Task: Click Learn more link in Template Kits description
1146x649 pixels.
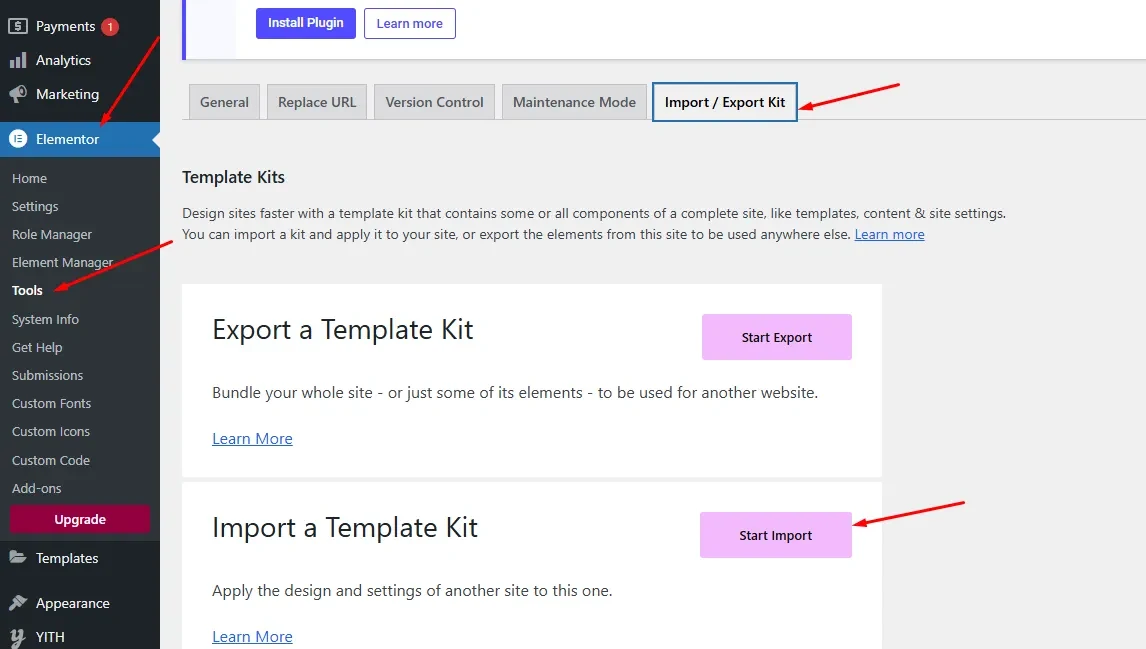Action: click(x=889, y=235)
